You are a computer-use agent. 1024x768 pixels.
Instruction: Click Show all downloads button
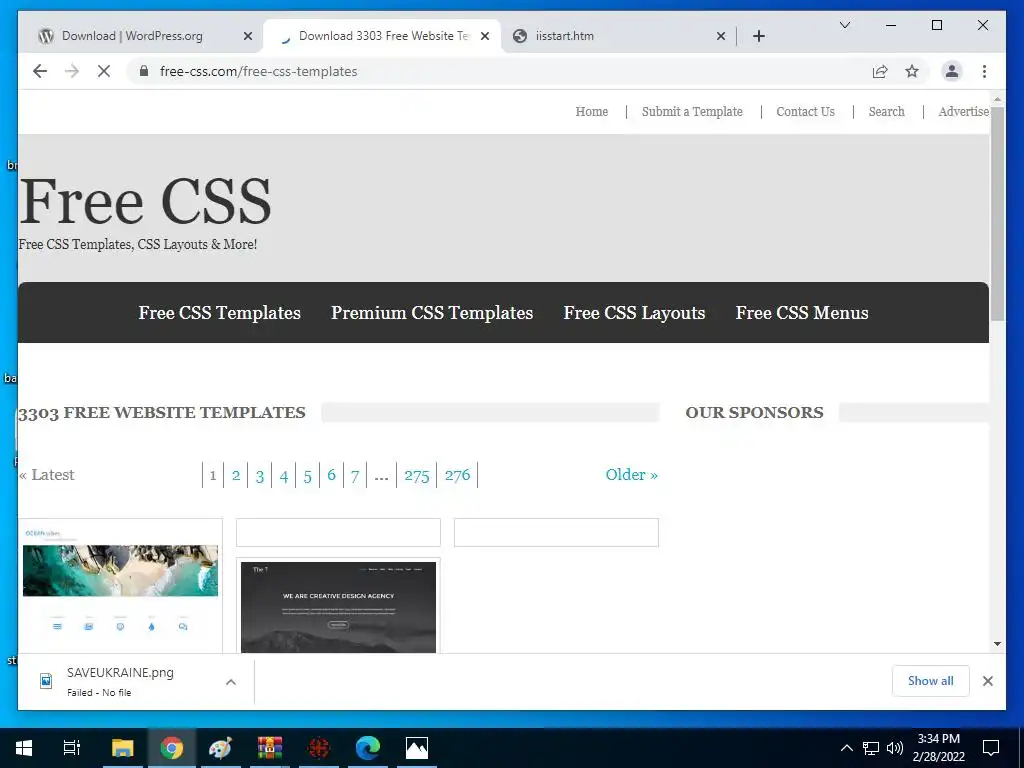pyautogui.click(x=931, y=681)
